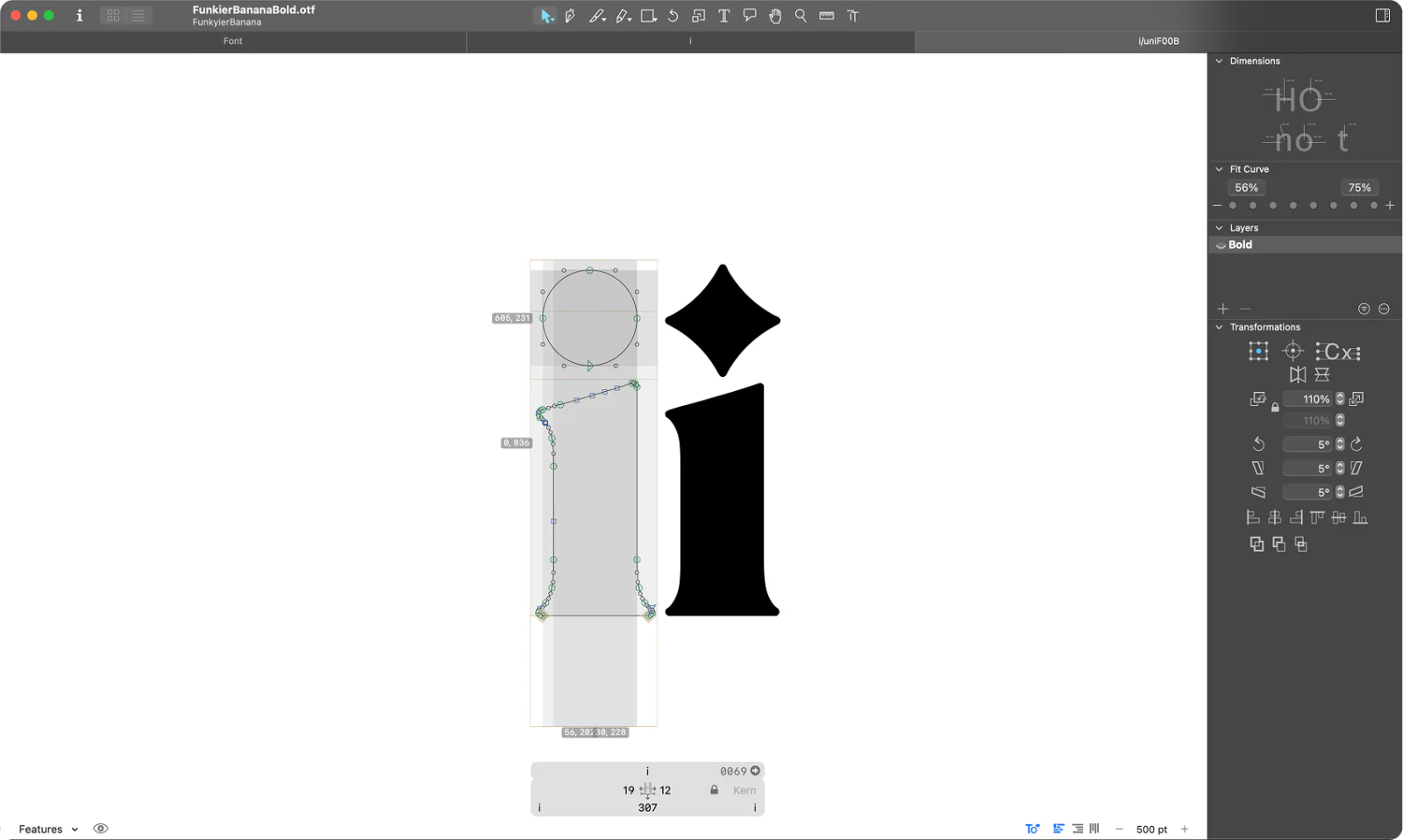This screenshot has height=840, width=1403.
Task: Set transformation origin to reference point crosshair
Action: [x=1293, y=352]
